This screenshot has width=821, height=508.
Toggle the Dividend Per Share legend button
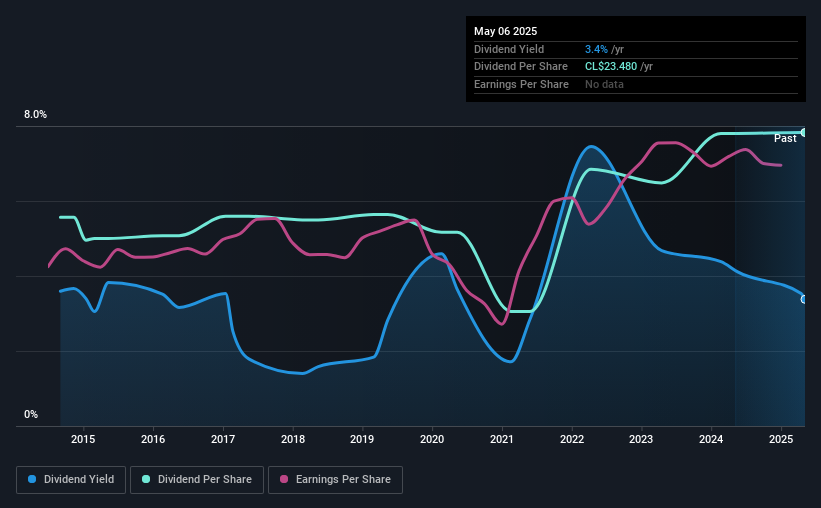197,480
